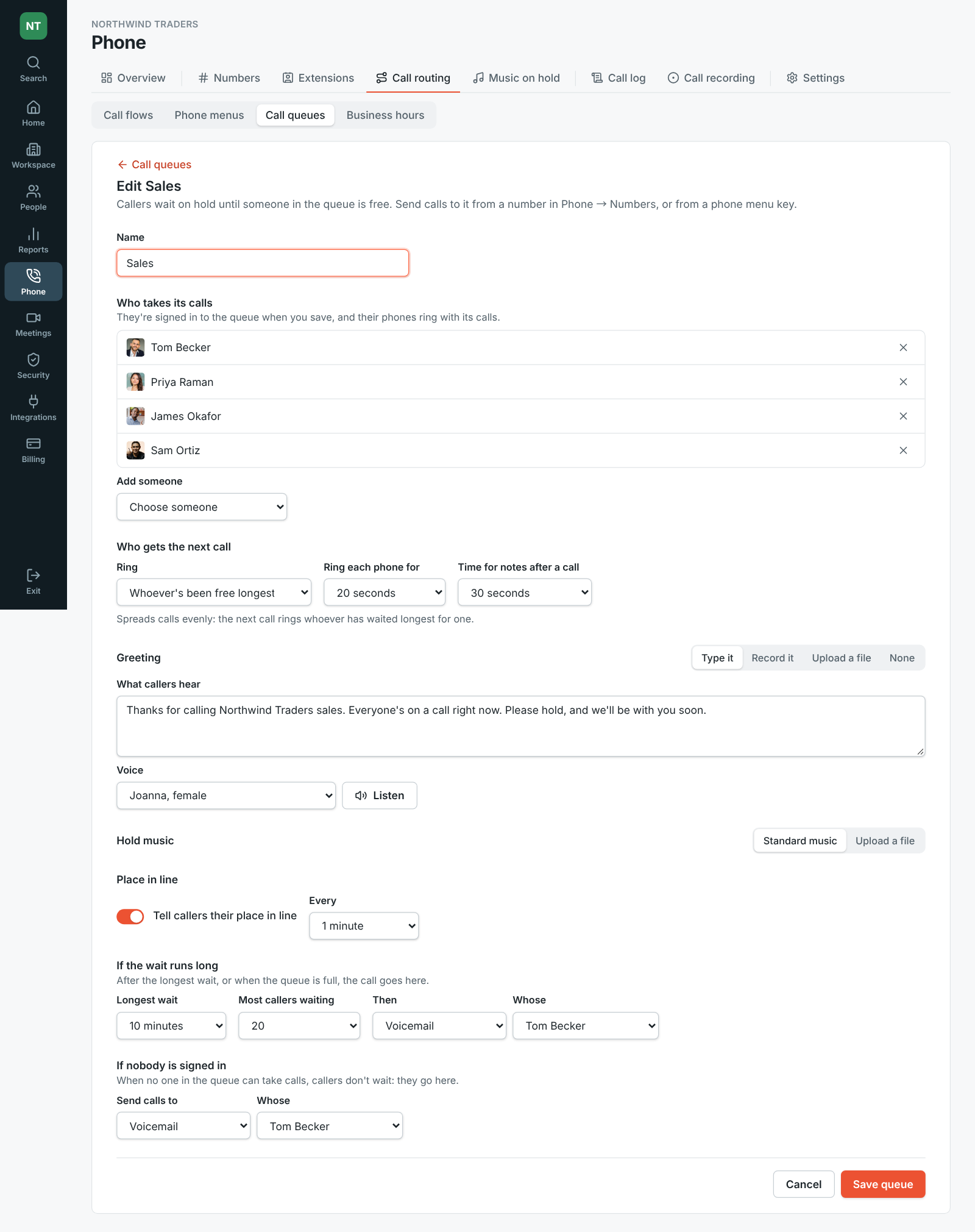
Task: Open Security in the sidebar
Action: (34, 366)
